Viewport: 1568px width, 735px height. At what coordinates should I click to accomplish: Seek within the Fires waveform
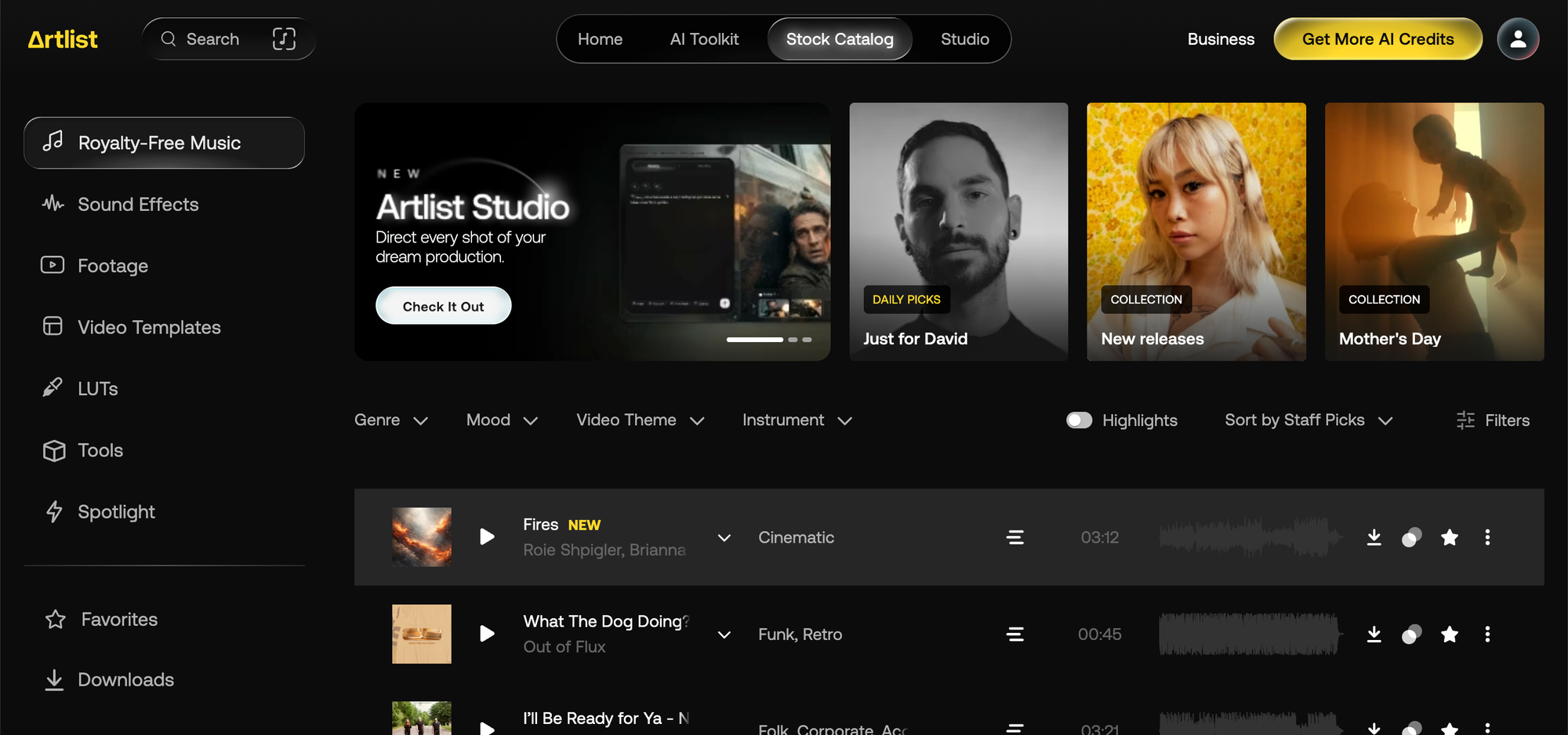pyautogui.click(x=1250, y=537)
